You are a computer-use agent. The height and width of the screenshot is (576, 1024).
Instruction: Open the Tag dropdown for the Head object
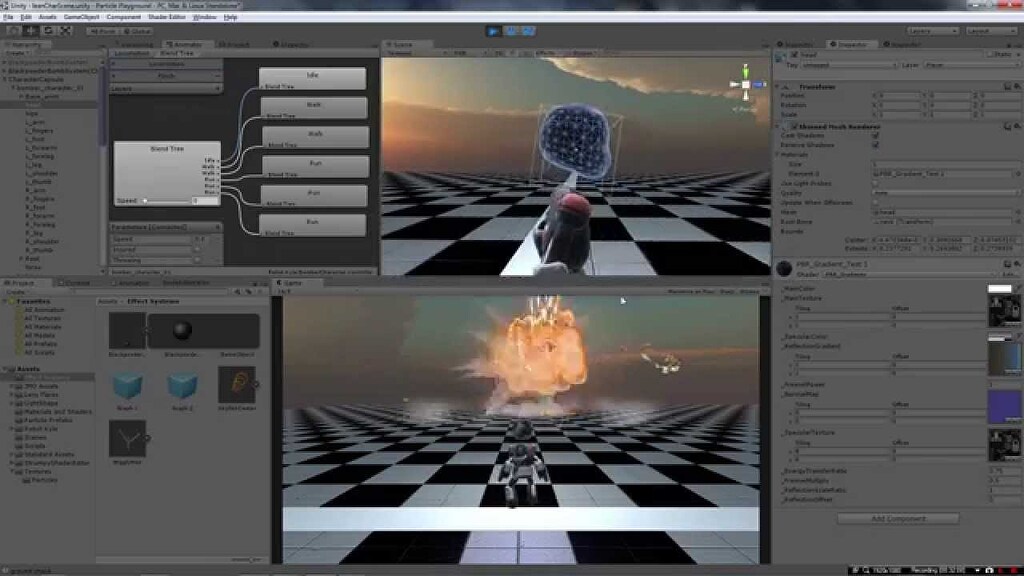point(850,65)
